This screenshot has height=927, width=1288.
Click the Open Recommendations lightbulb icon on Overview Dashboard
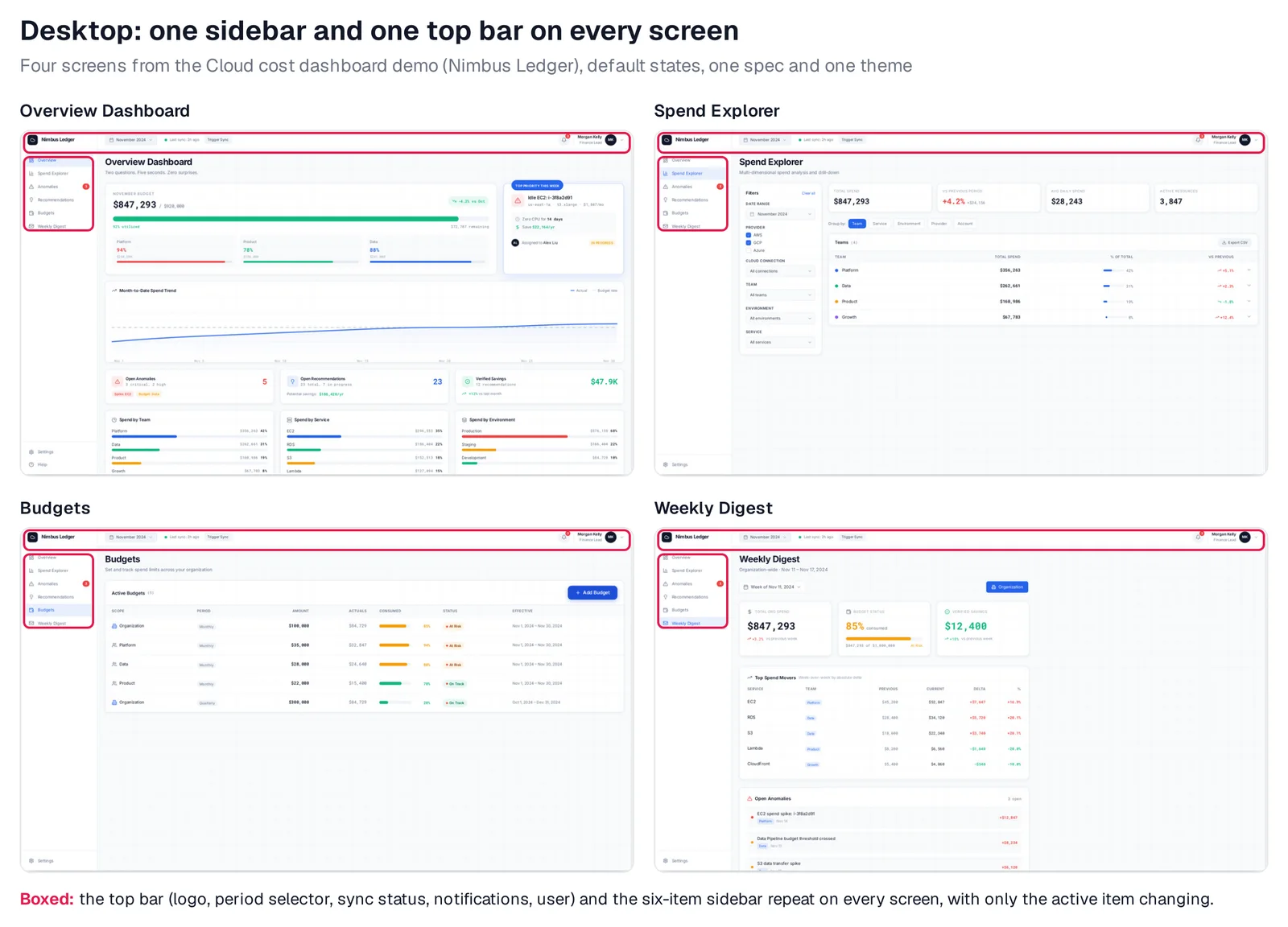[x=292, y=381]
